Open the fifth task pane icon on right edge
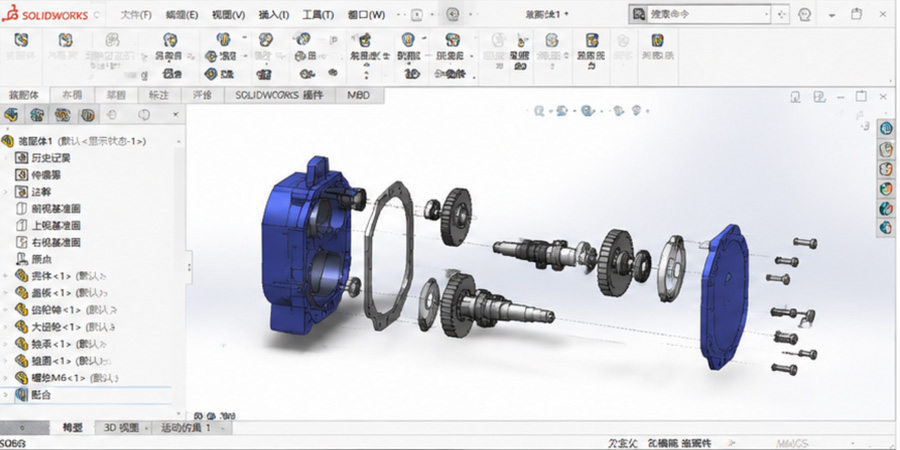This screenshot has width=900, height=450. click(x=887, y=208)
